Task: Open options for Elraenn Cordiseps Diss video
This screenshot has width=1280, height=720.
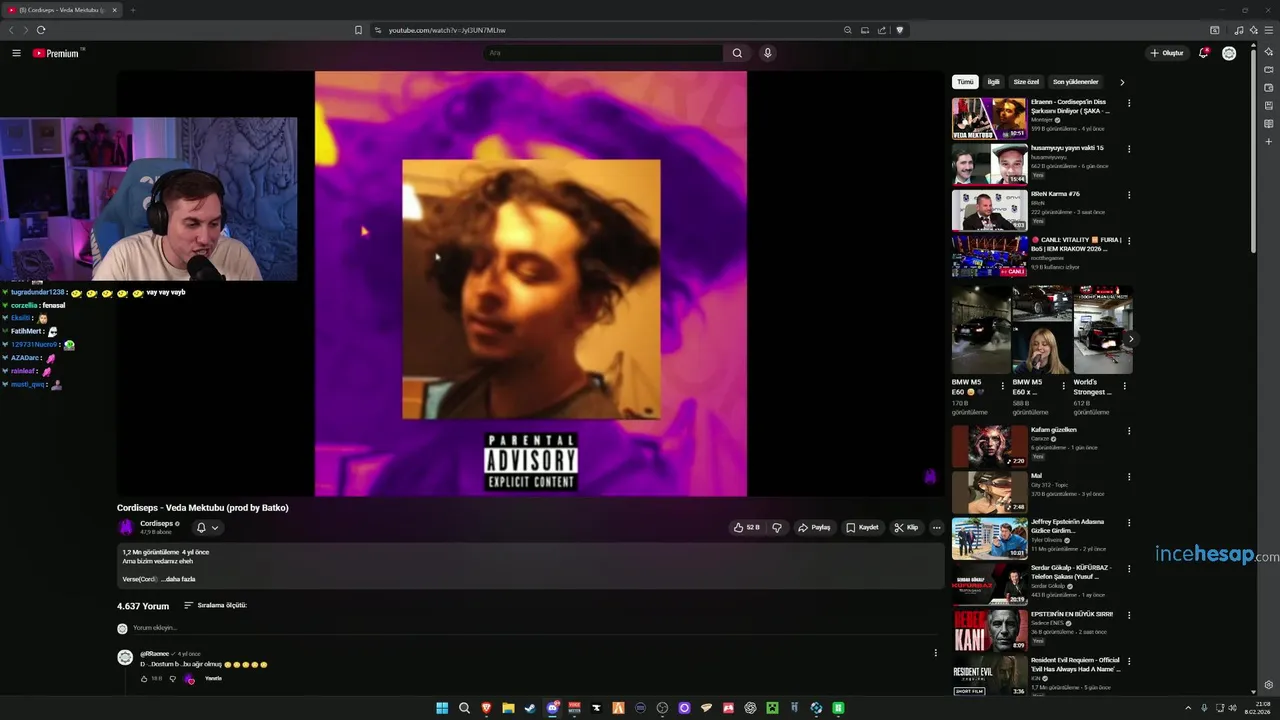Action: pos(1129,103)
